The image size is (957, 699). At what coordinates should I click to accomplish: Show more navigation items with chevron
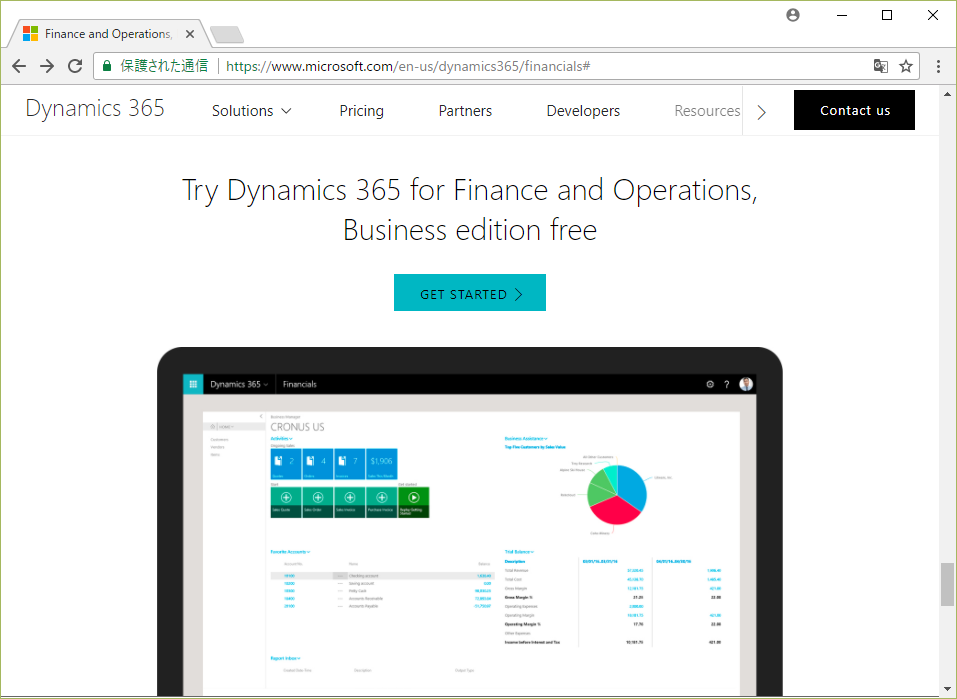coord(761,112)
